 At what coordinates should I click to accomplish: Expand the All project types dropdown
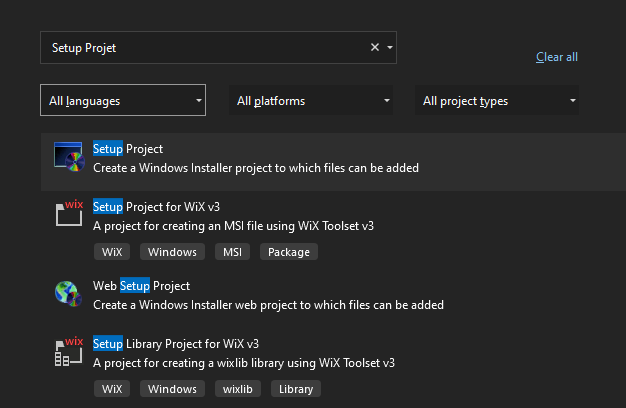(x=497, y=100)
